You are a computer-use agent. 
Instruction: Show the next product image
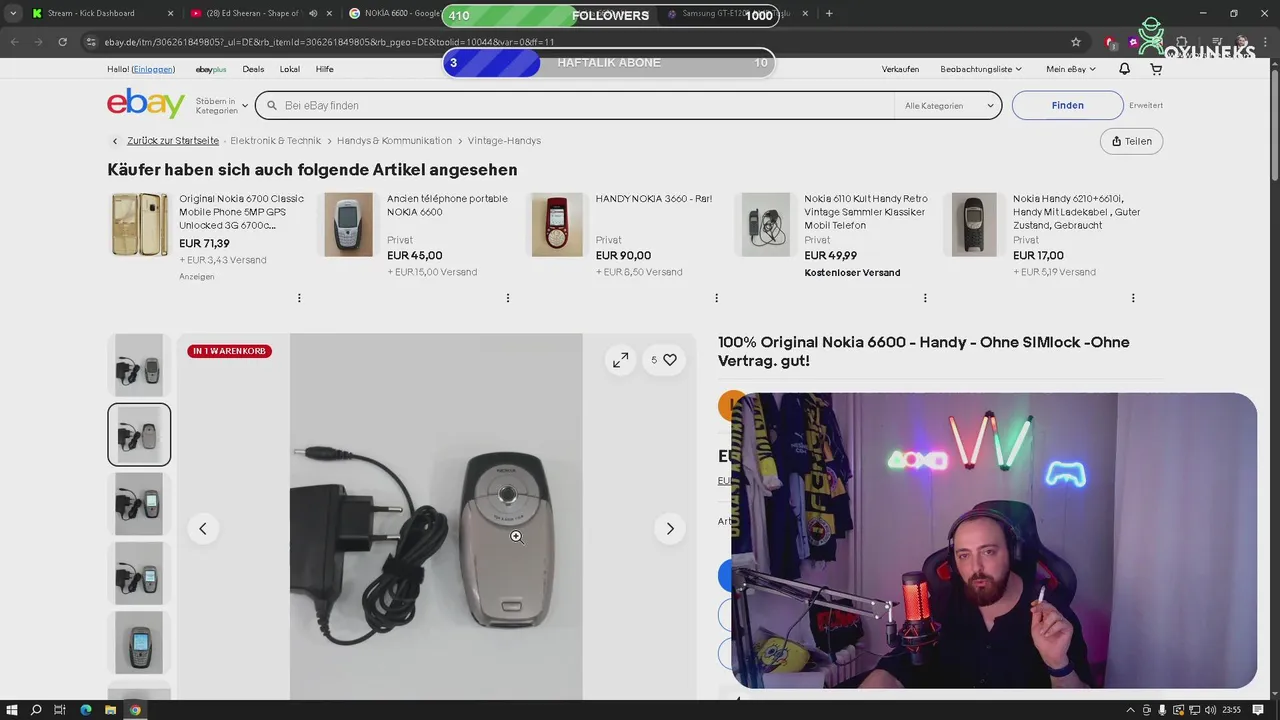(x=670, y=528)
